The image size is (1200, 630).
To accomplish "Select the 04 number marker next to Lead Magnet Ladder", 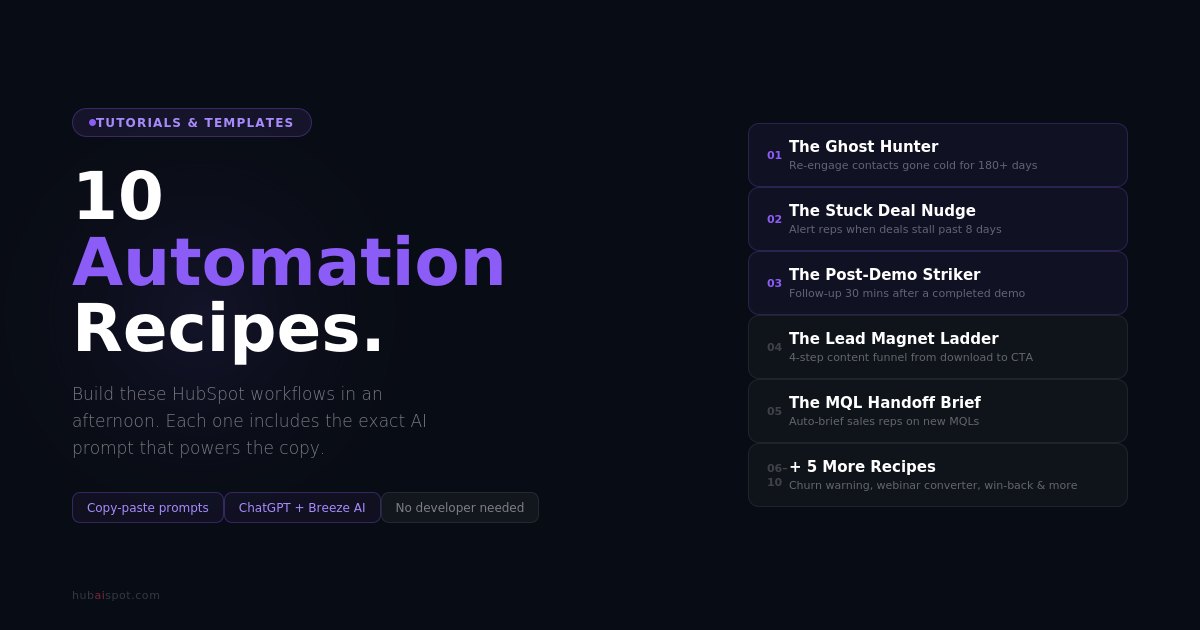I will (x=774, y=347).
